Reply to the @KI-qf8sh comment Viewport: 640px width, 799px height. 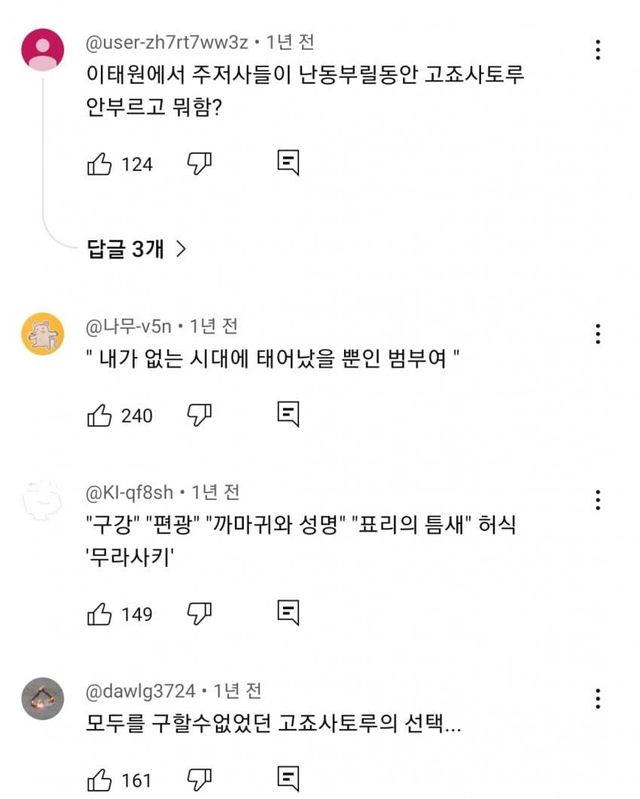pos(288,612)
